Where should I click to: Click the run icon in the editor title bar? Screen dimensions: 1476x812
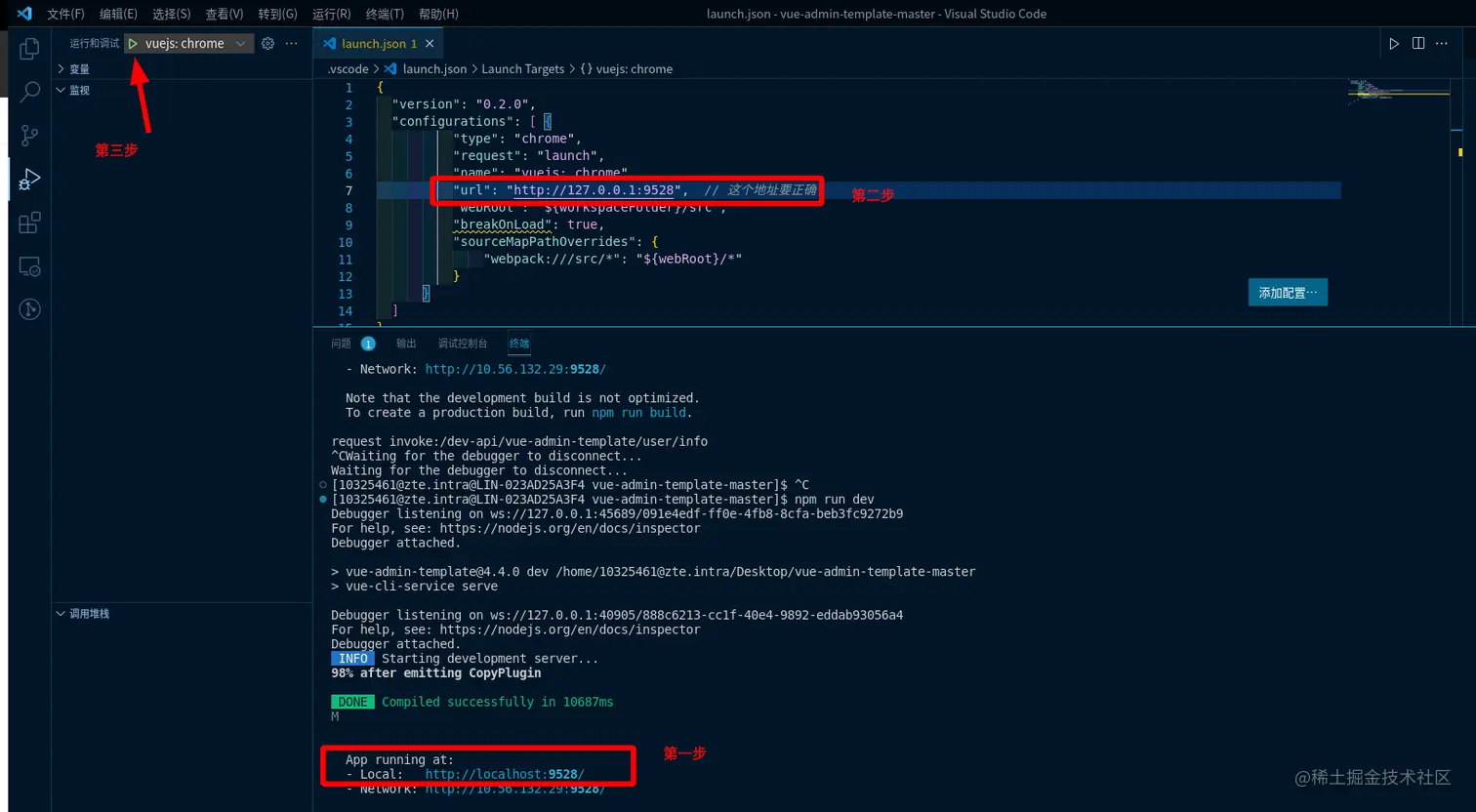point(1394,44)
